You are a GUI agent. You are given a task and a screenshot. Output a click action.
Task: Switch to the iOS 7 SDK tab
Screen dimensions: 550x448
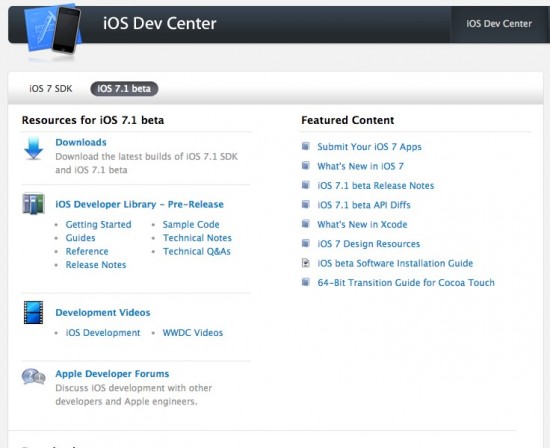[x=51, y=88]
